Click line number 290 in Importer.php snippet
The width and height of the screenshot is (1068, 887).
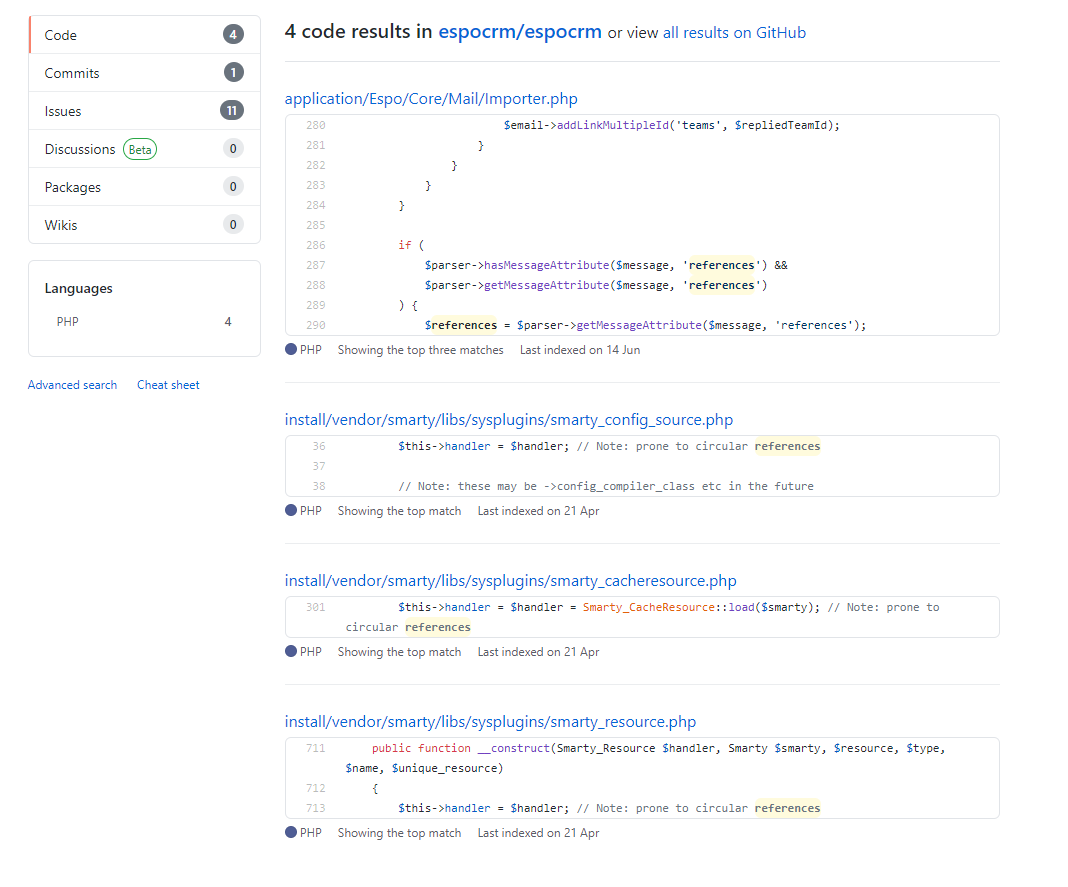315,325
